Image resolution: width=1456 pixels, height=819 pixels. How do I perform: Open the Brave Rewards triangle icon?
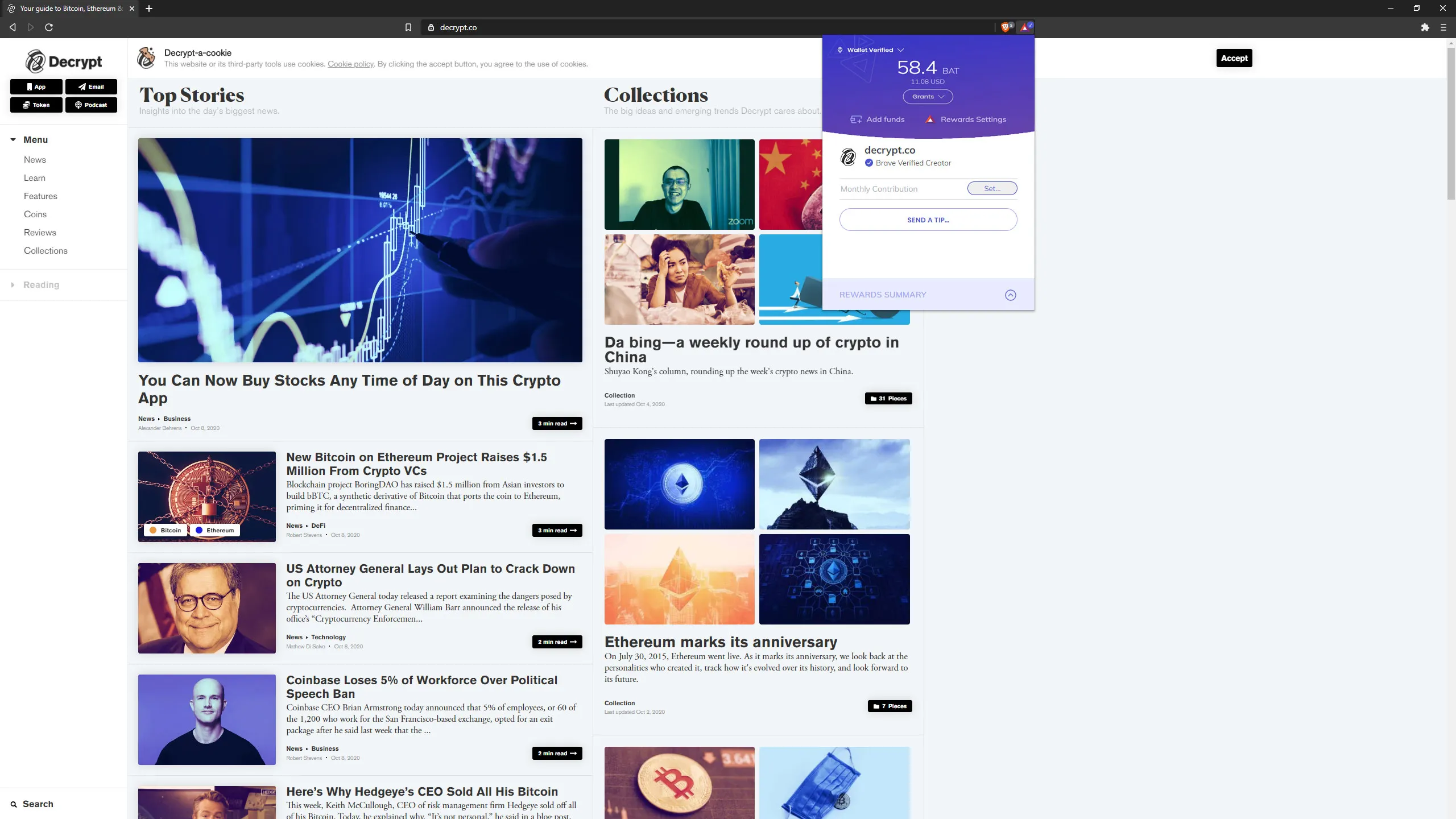[1025, 27]
